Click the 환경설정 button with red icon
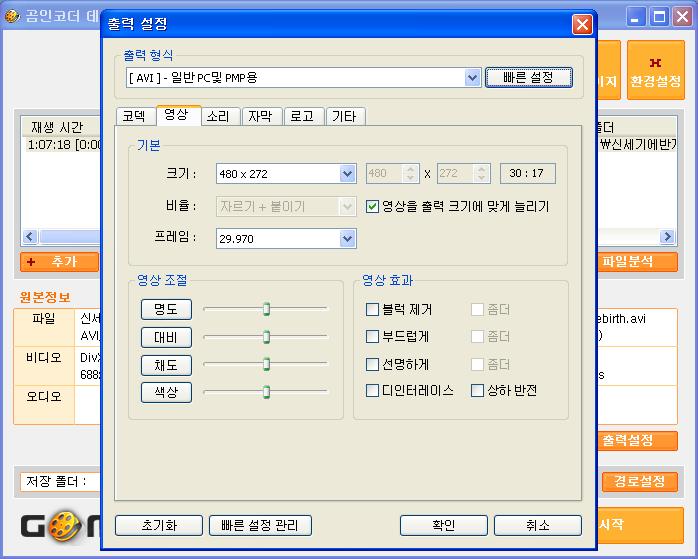The width and height of the screenshot is (698, 559). (x=656, y=71)
